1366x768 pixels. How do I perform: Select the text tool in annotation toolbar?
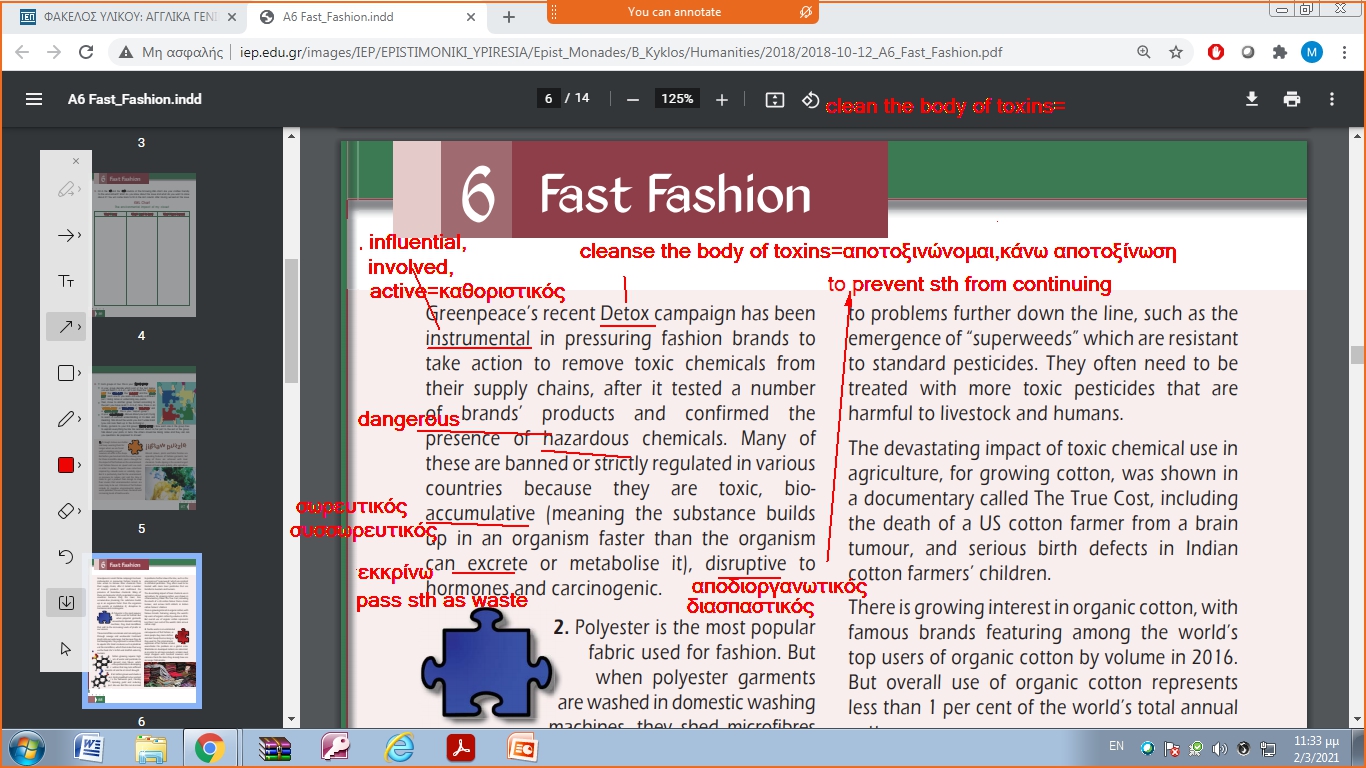(66, 281)
